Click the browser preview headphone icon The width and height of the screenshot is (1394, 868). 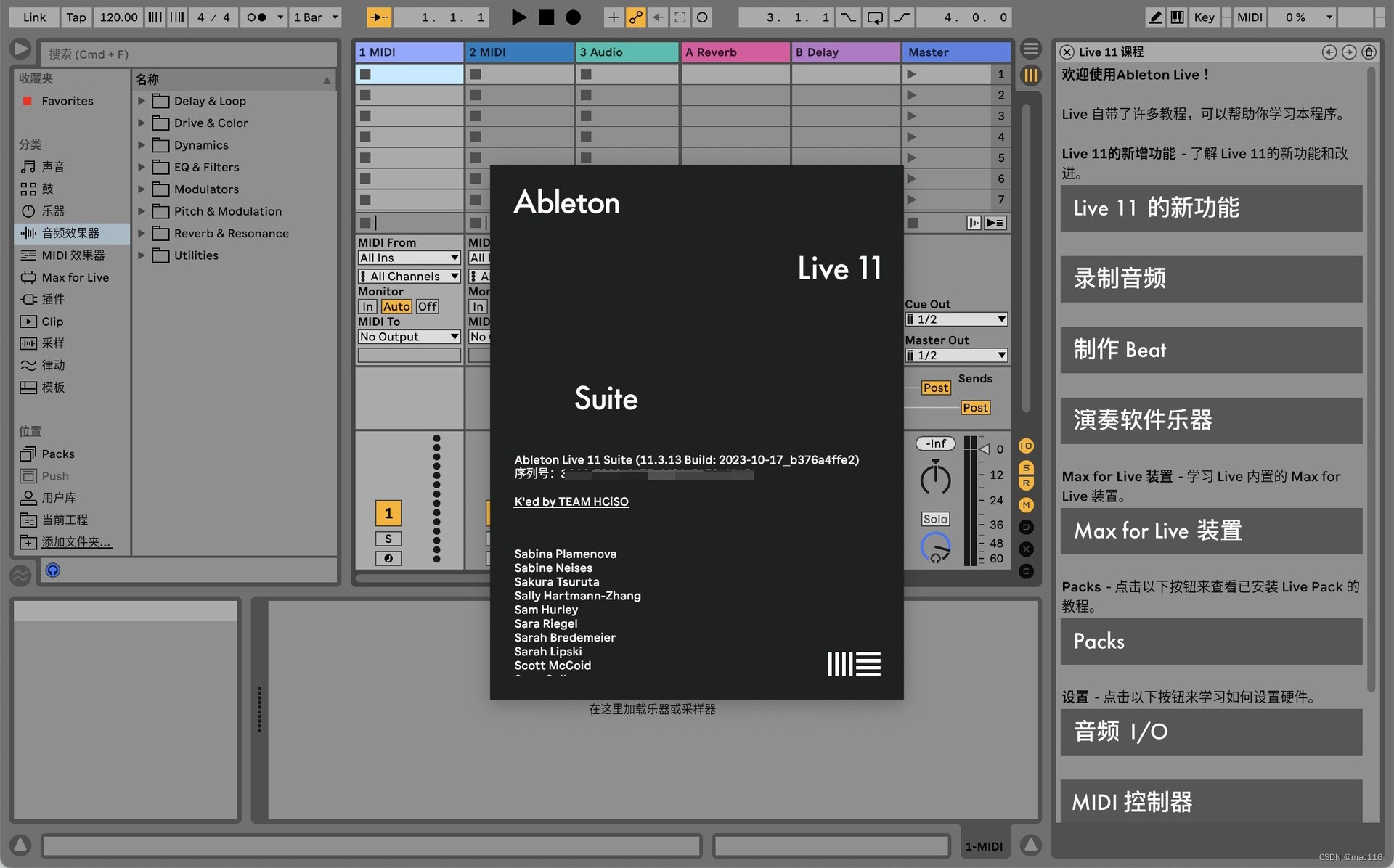tap(52, 570)
